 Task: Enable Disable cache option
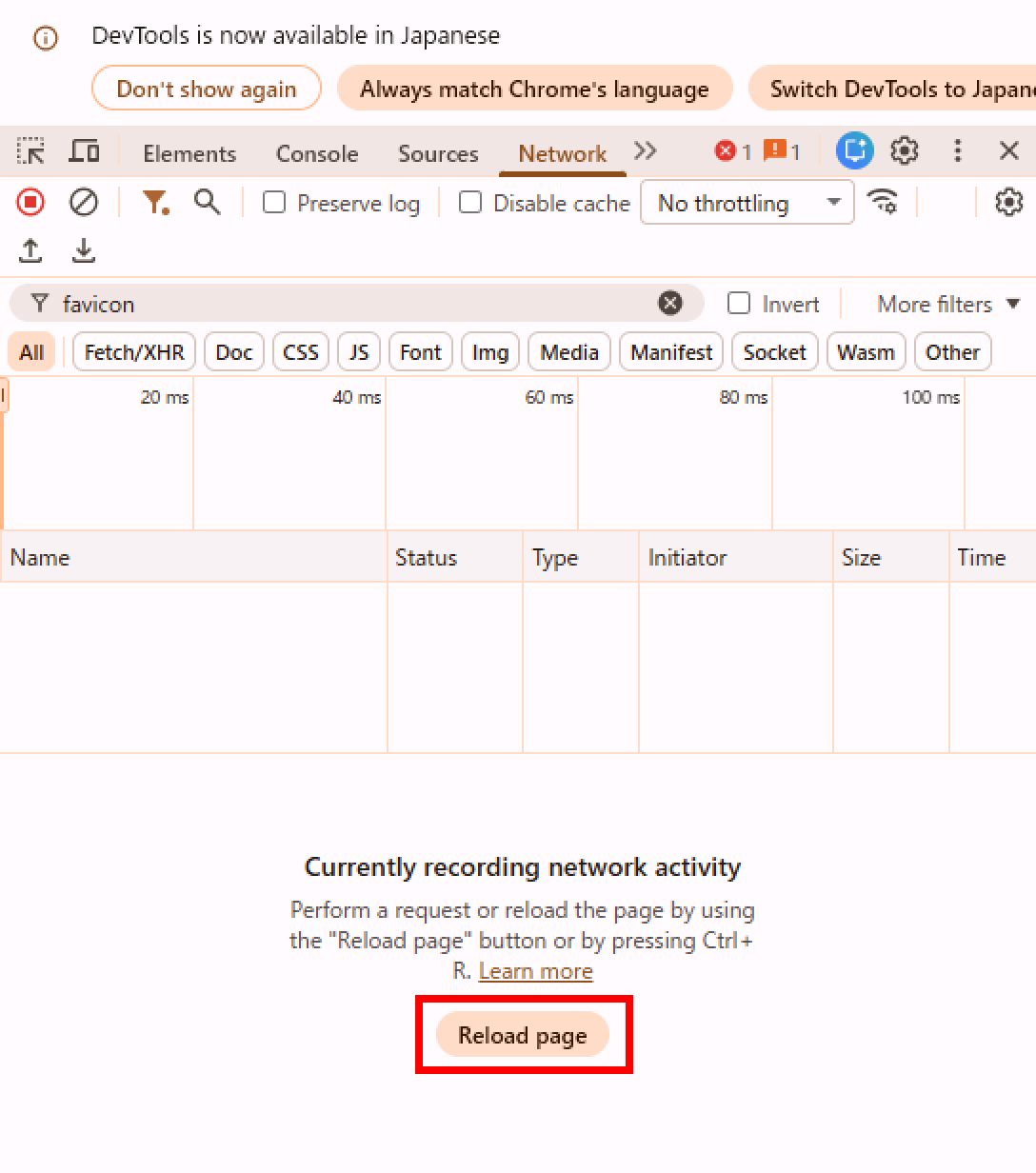click(x=470, y=202)
